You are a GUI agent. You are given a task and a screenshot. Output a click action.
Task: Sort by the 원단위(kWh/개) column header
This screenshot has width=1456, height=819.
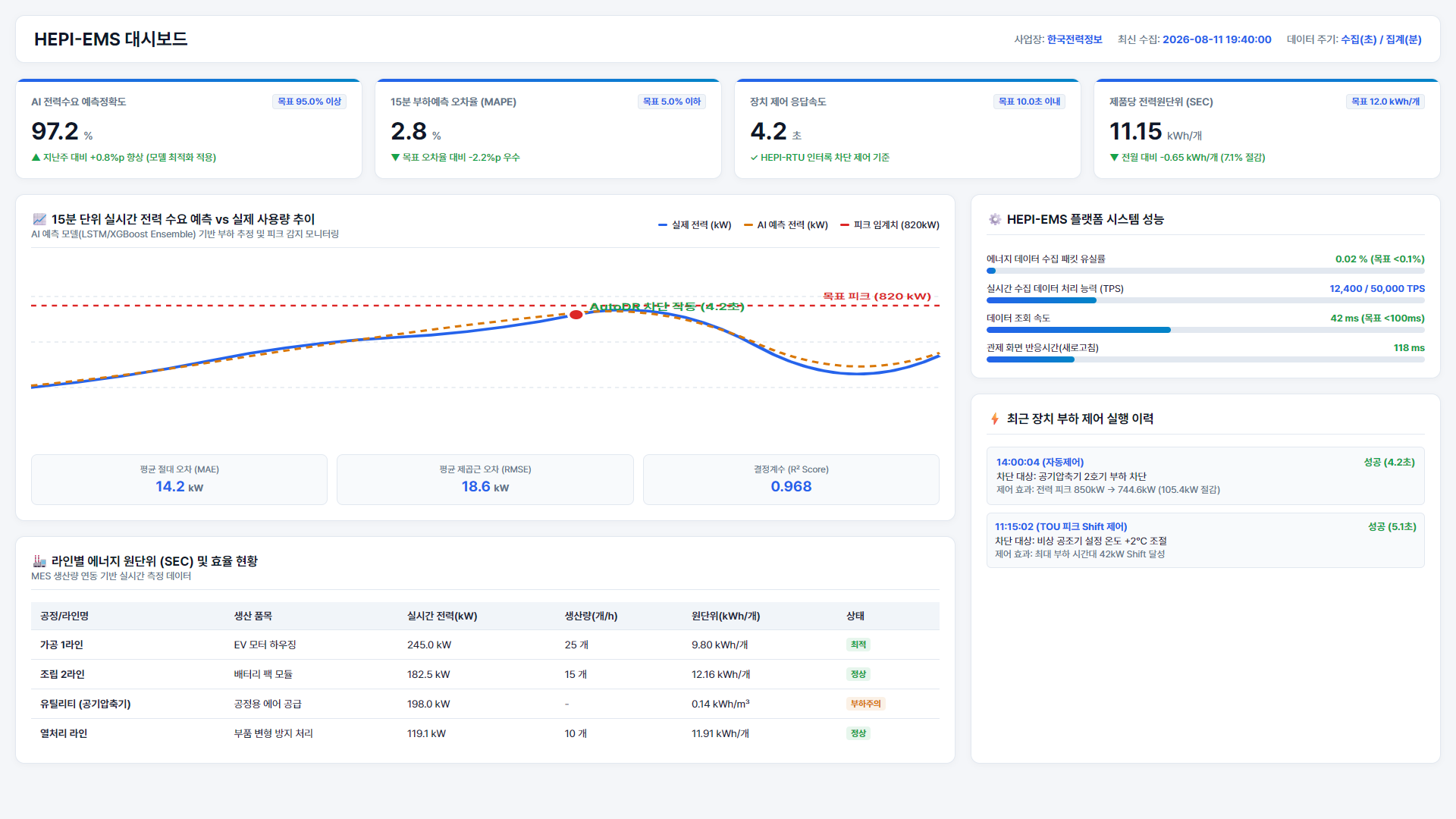[726, 617]
